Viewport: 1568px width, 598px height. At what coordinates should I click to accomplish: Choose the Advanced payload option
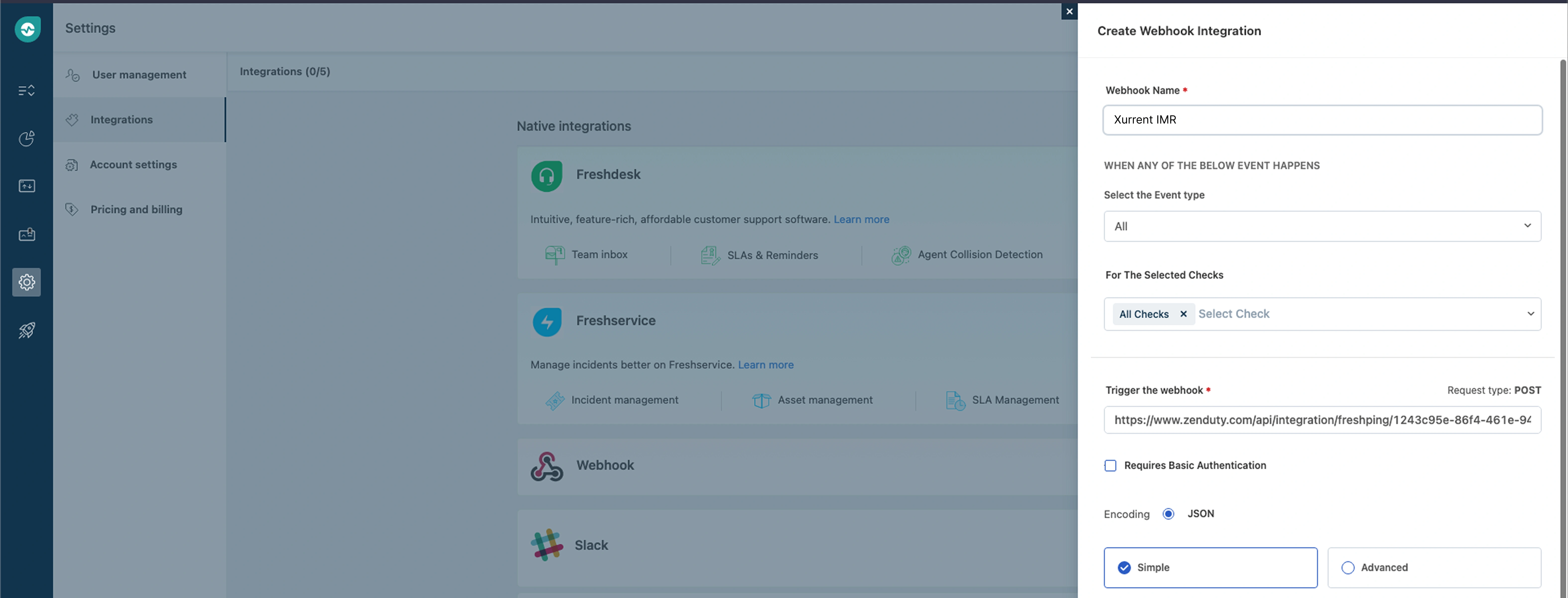tap(1348, 568)
